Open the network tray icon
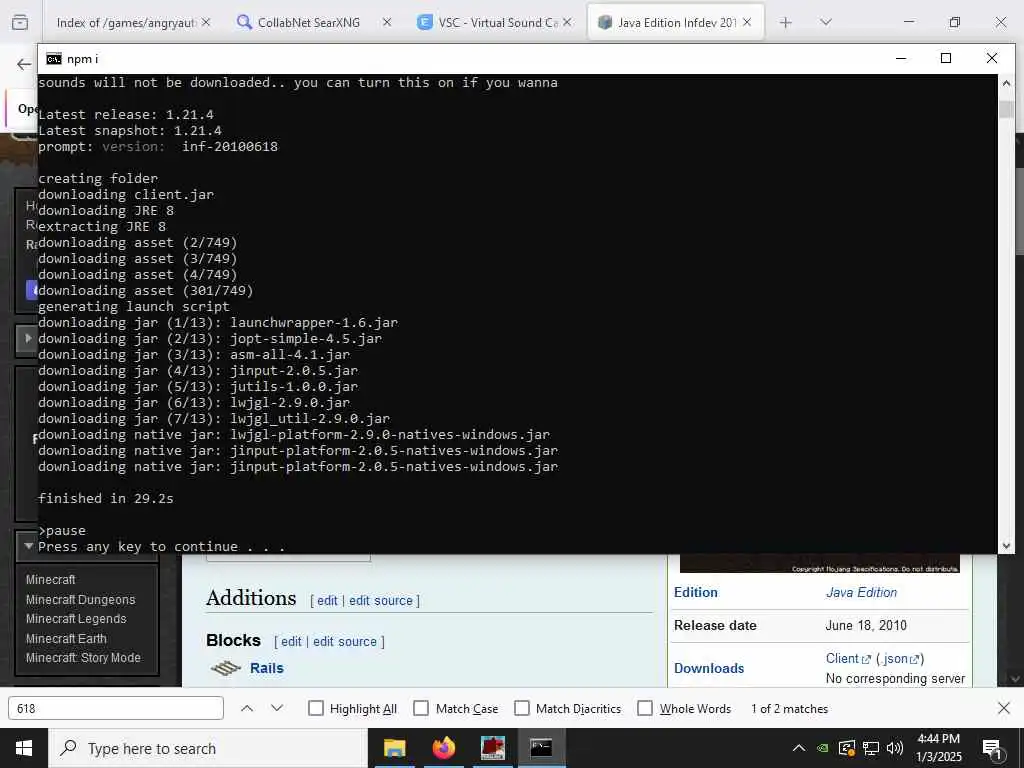This screenshot has width=1024, height=768. [871, 748]
